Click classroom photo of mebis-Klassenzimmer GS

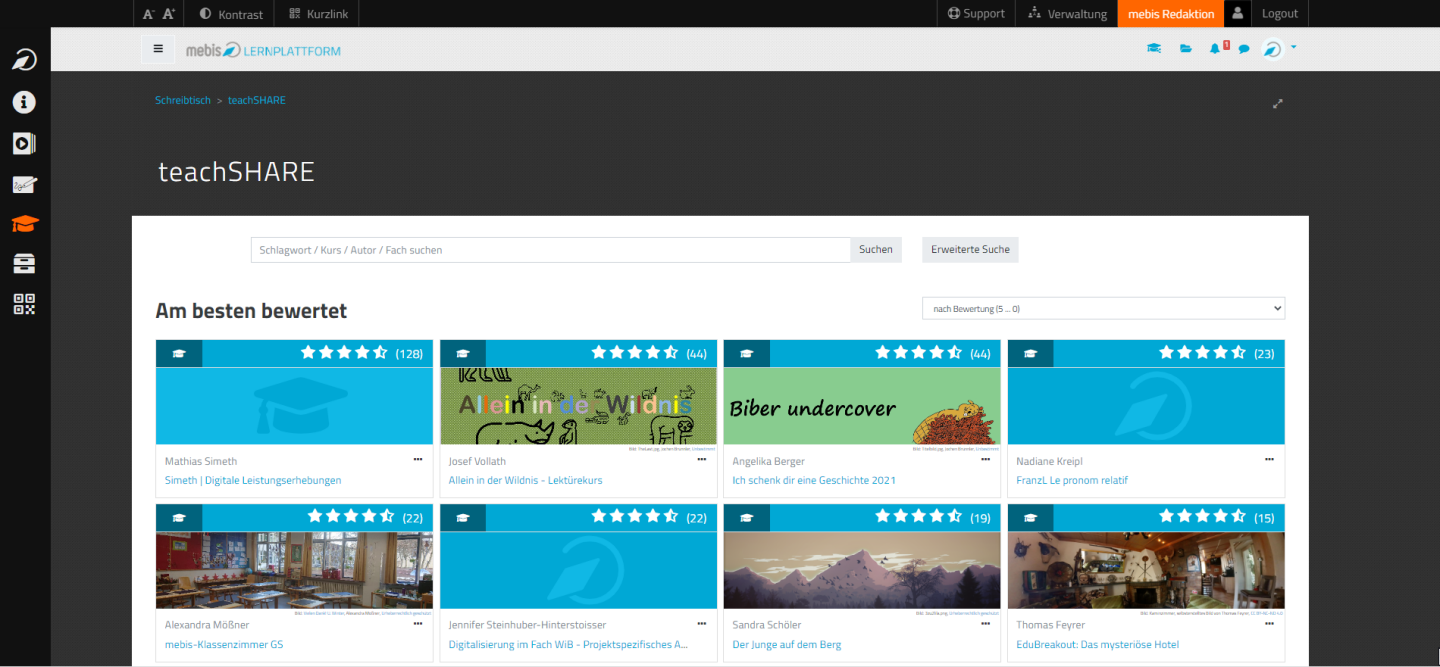pos(294,570)
